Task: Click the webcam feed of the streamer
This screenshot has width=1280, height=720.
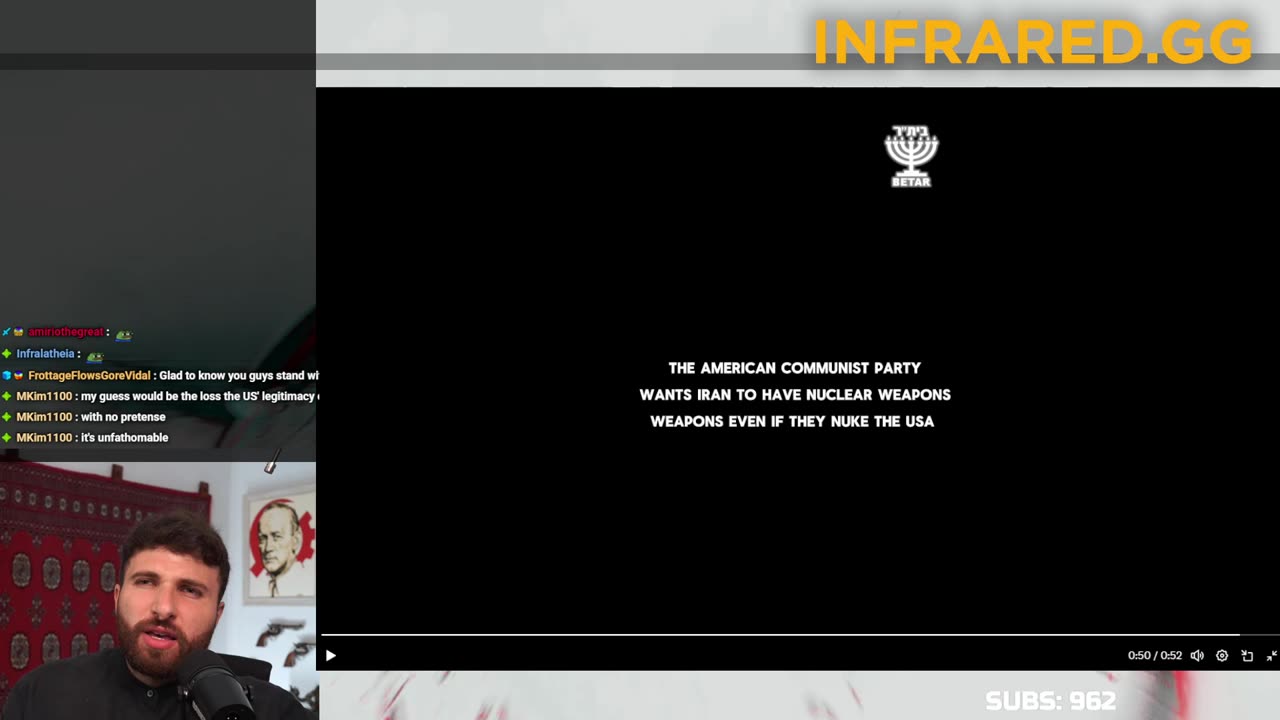Action: 158,590
